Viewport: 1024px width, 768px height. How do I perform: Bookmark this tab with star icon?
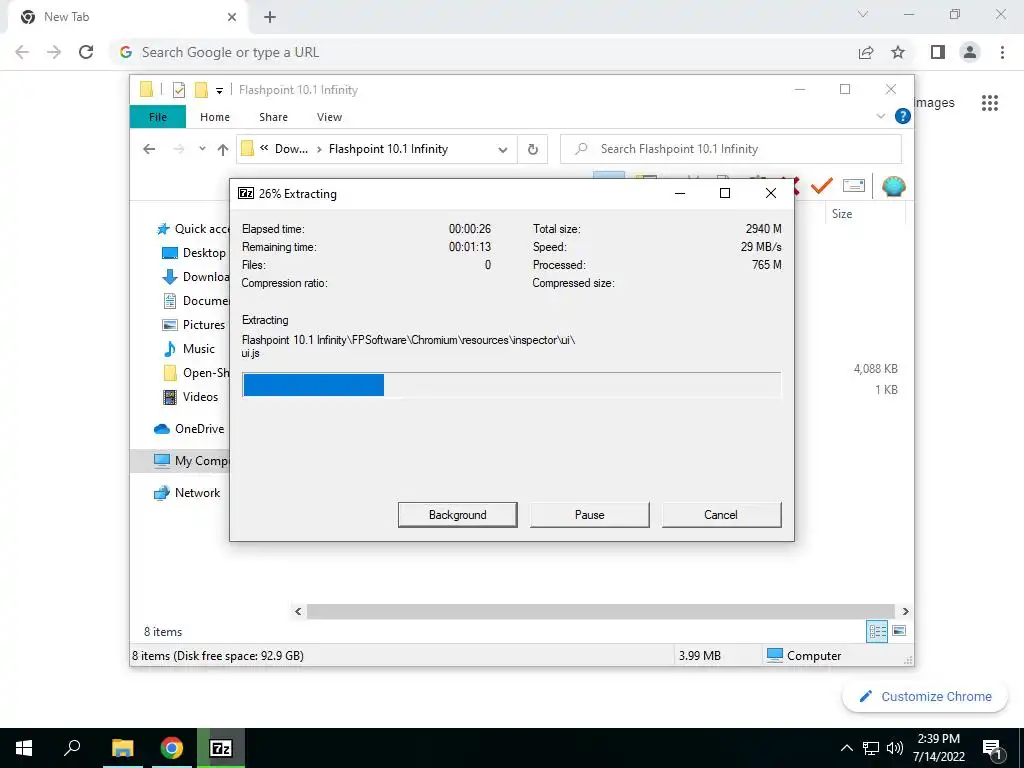pyautogui.click(x=899, y=52)
